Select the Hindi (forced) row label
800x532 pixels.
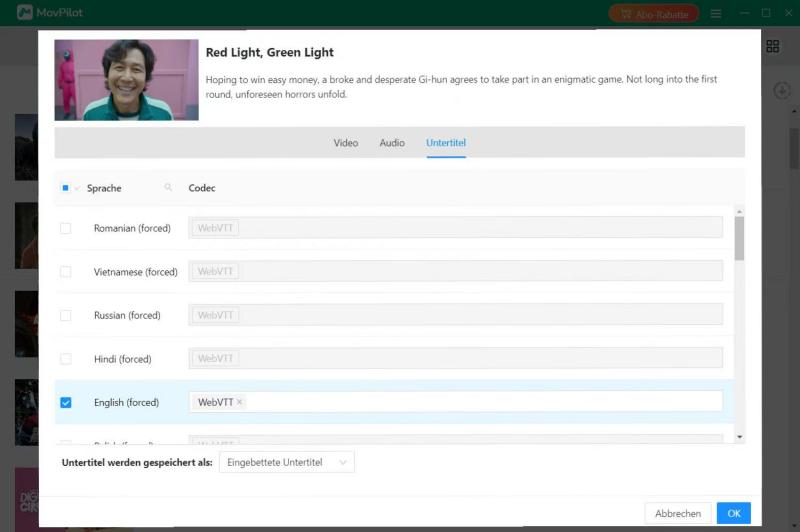(x=122, y=359)
